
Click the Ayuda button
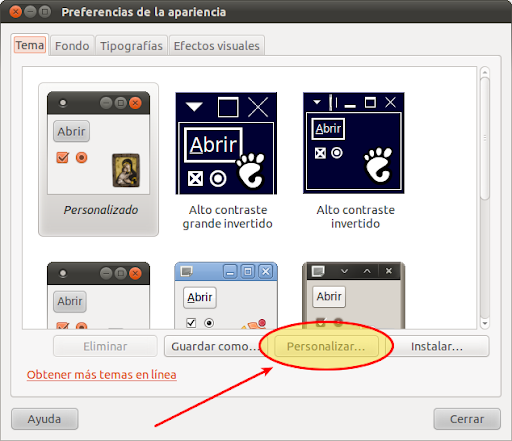(45, 419)
